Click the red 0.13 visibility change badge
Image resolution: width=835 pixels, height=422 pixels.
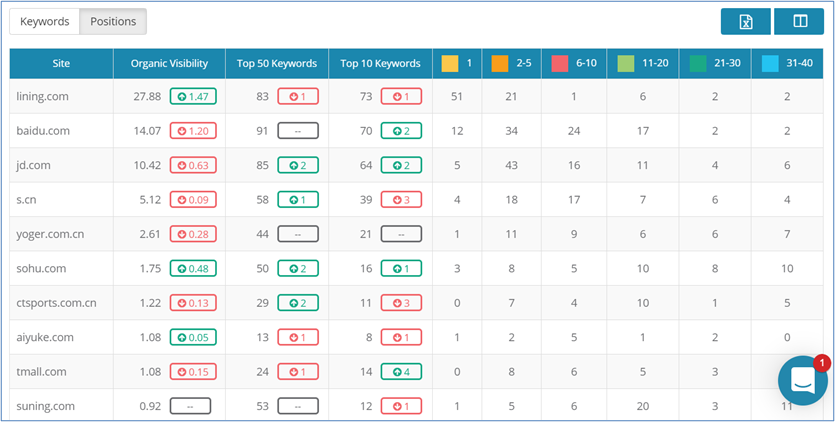193,303
